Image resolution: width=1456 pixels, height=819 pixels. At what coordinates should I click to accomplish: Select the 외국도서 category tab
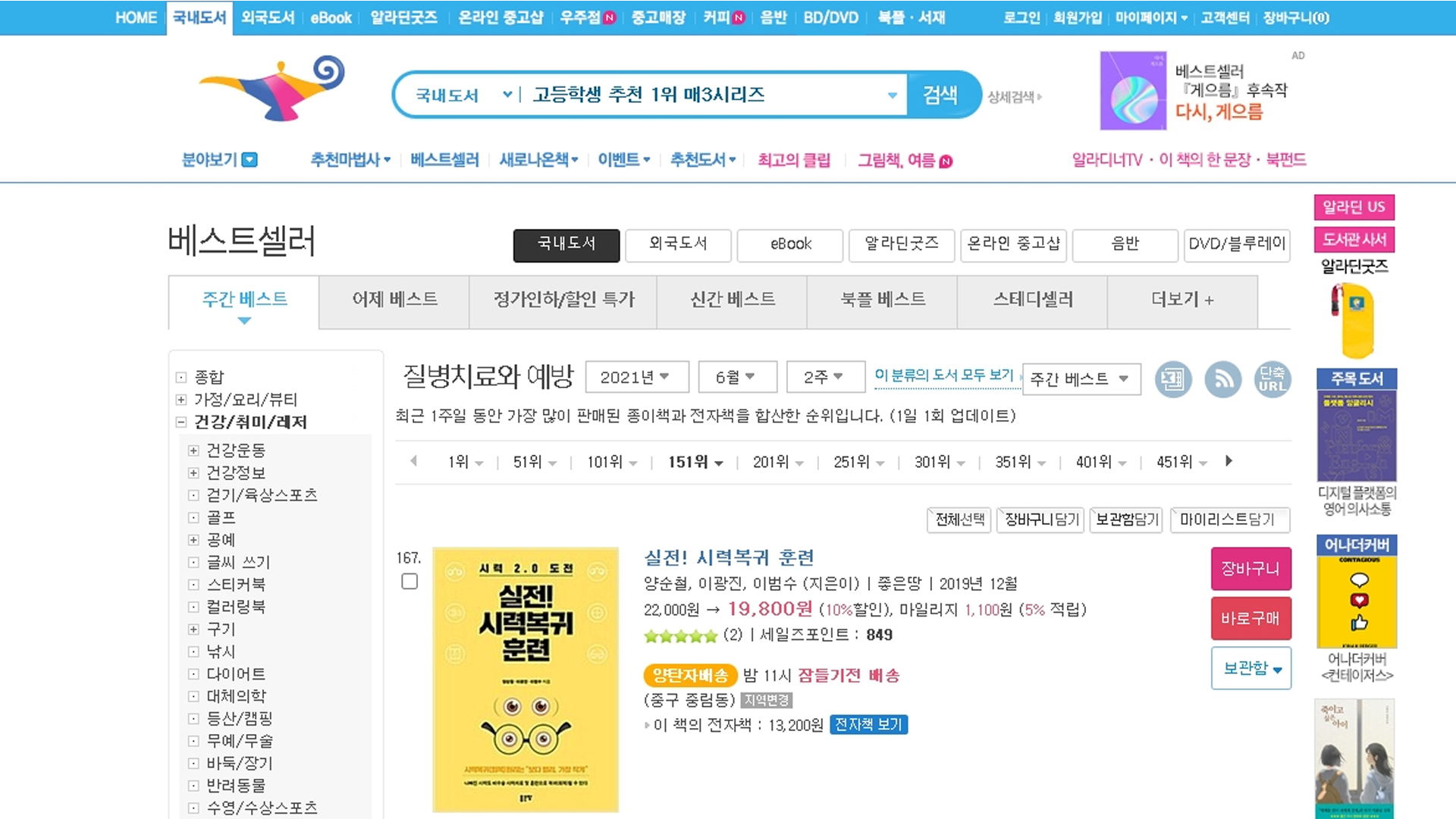coord(678,244)
